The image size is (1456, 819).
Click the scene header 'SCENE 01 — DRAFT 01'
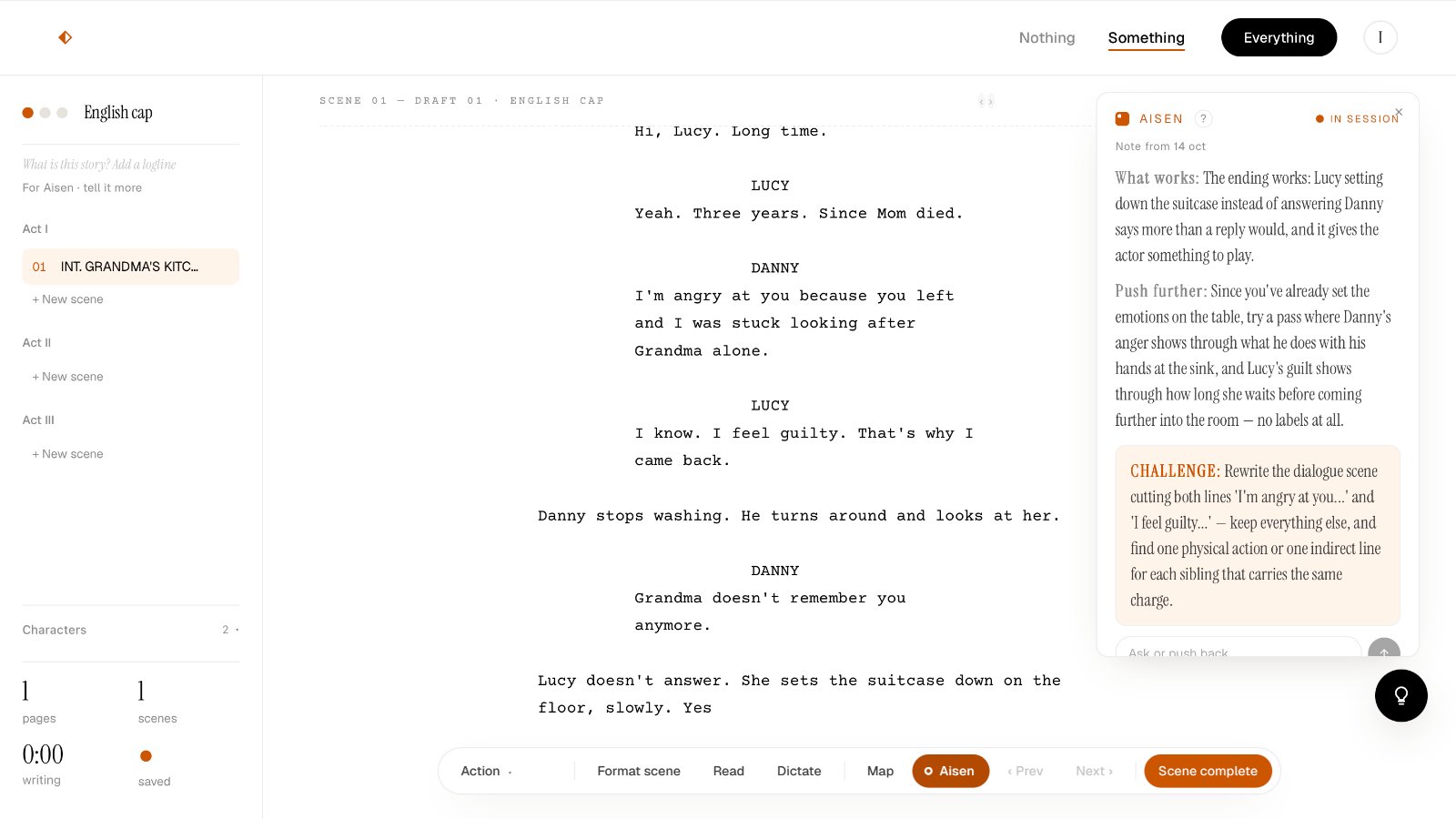[401, 101]
